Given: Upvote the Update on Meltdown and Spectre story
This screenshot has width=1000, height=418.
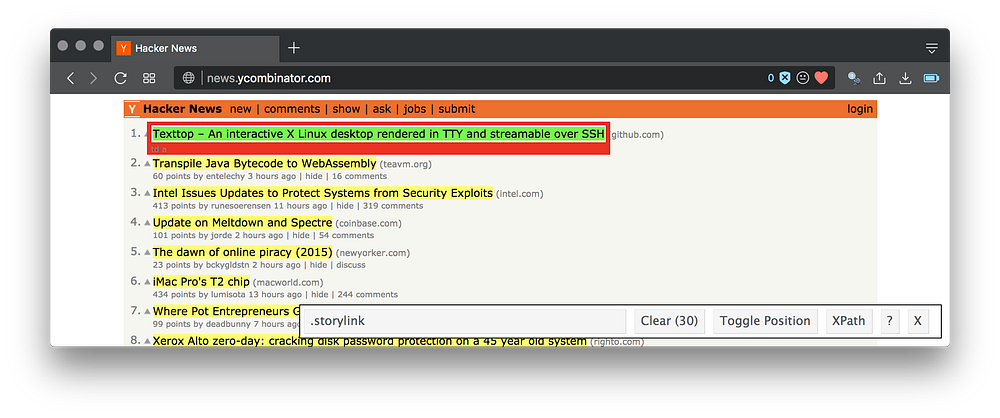Looking at the screenshot, I should point(147,223).
